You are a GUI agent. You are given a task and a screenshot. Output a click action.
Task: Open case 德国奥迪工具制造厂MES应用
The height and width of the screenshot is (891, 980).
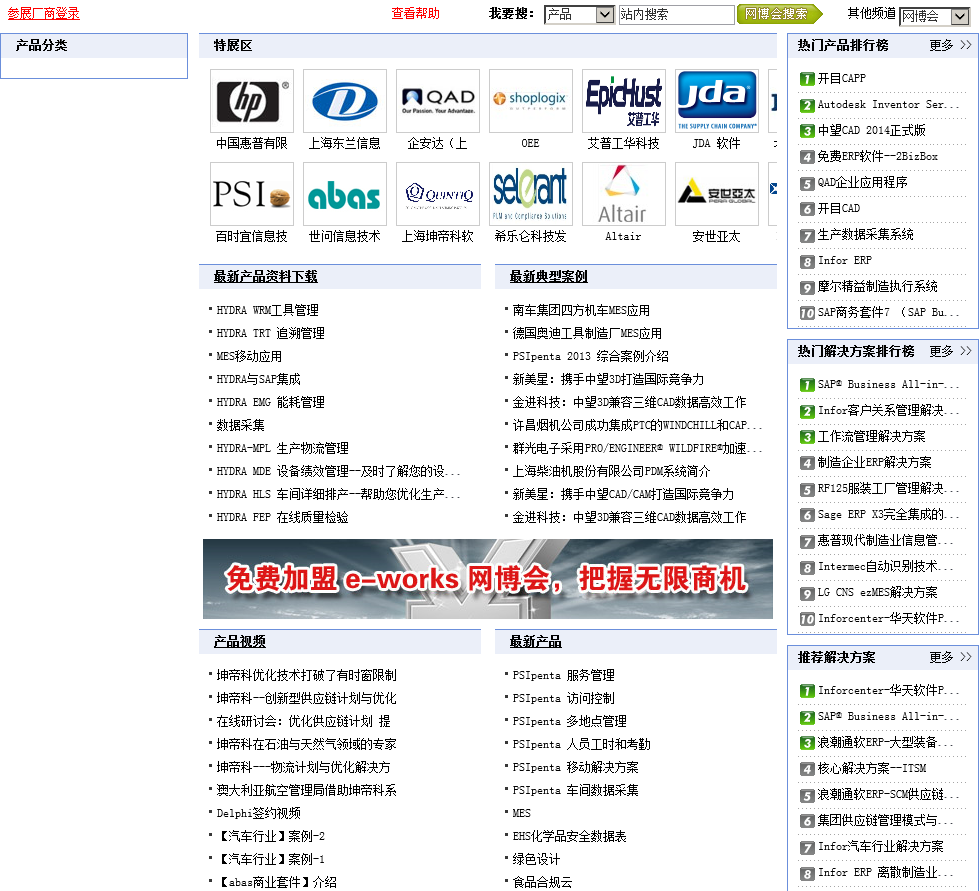588,333
